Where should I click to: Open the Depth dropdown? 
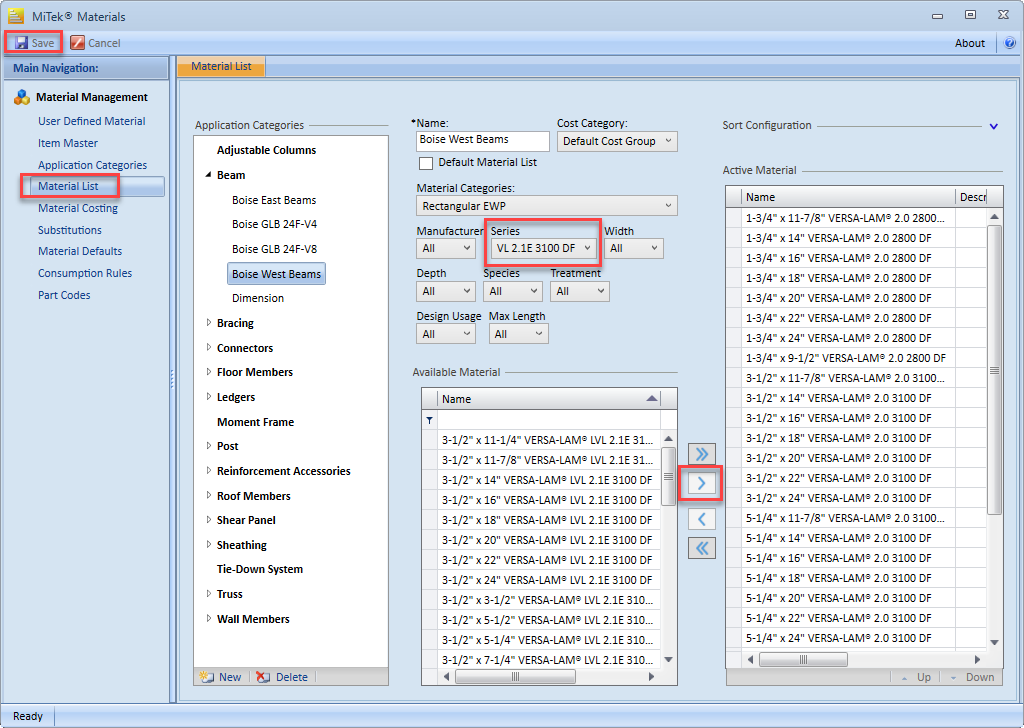[445, 291]
